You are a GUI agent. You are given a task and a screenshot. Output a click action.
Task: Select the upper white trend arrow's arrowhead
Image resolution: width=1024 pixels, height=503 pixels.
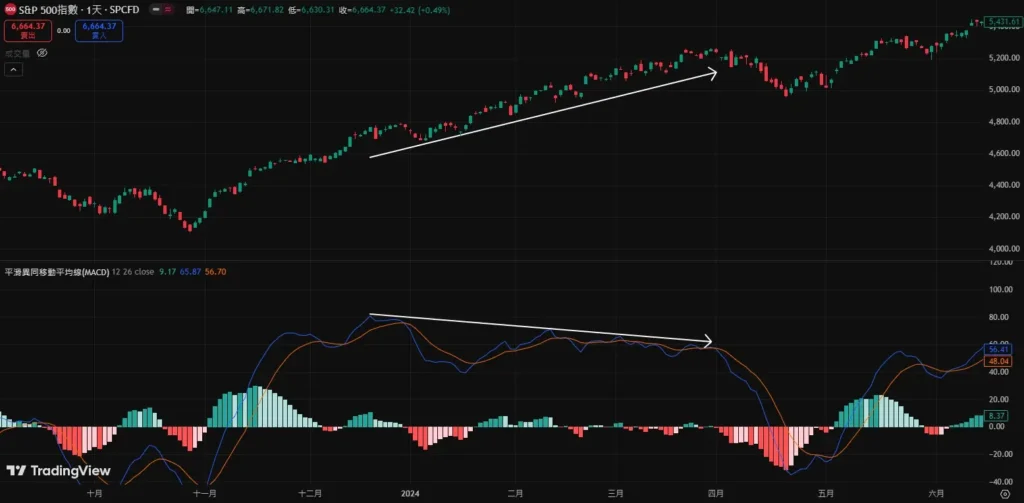click(x=714, y=71)
